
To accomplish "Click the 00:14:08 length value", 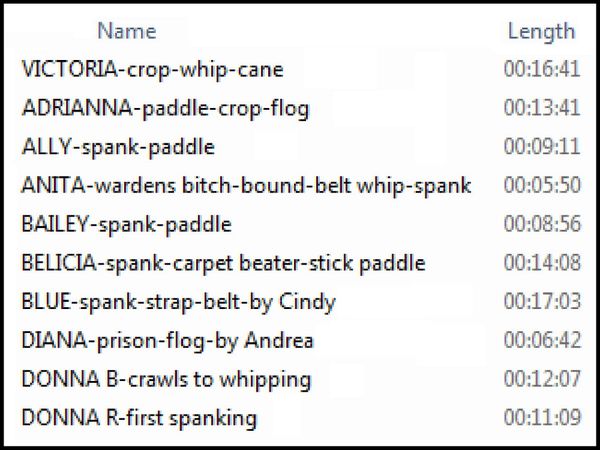I will [x=542, y=262].
